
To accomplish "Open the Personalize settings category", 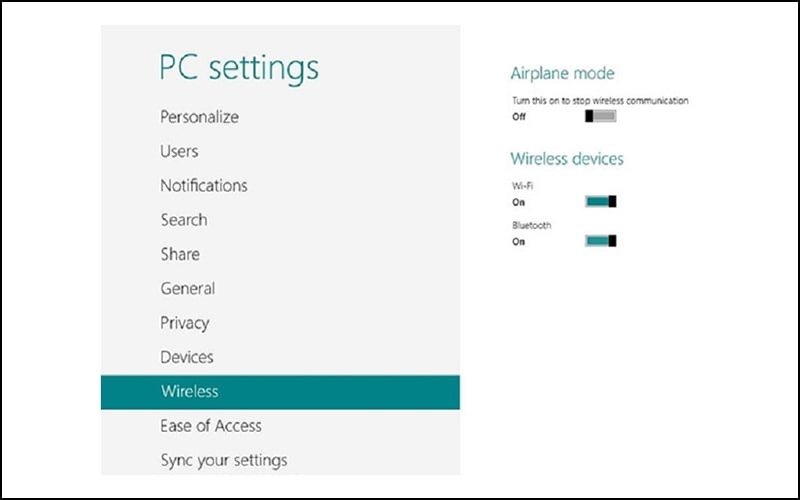I will (x=199, y=117).
